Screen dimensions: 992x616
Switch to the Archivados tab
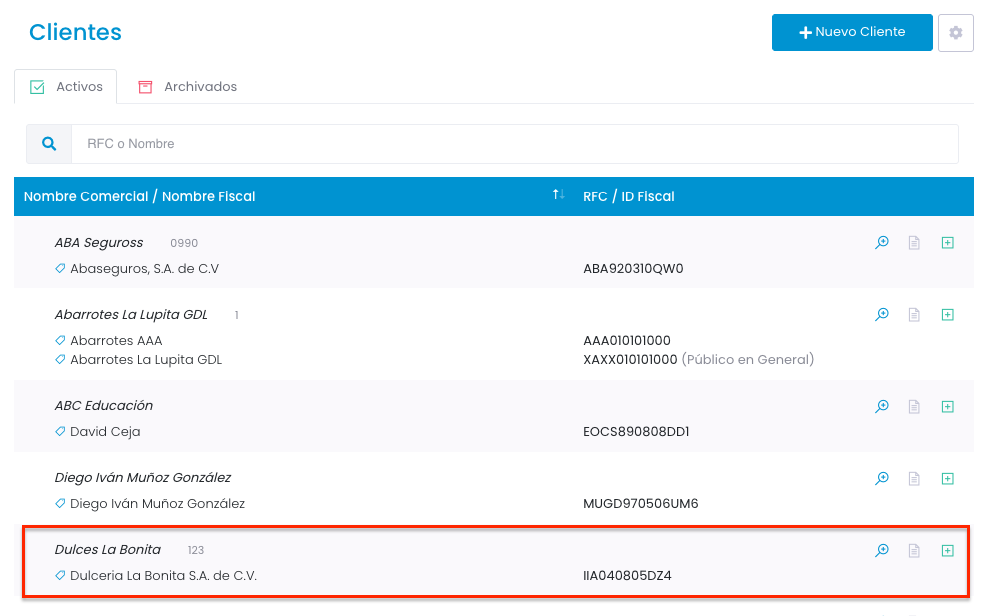[188, 87]
